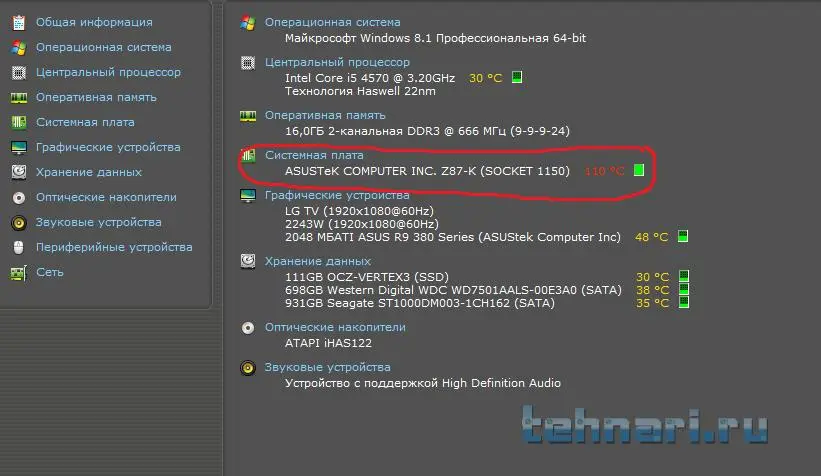Click the 931GB Seagate ST1000DM003 line
The image size is (821, 476).
coord(419,303)
